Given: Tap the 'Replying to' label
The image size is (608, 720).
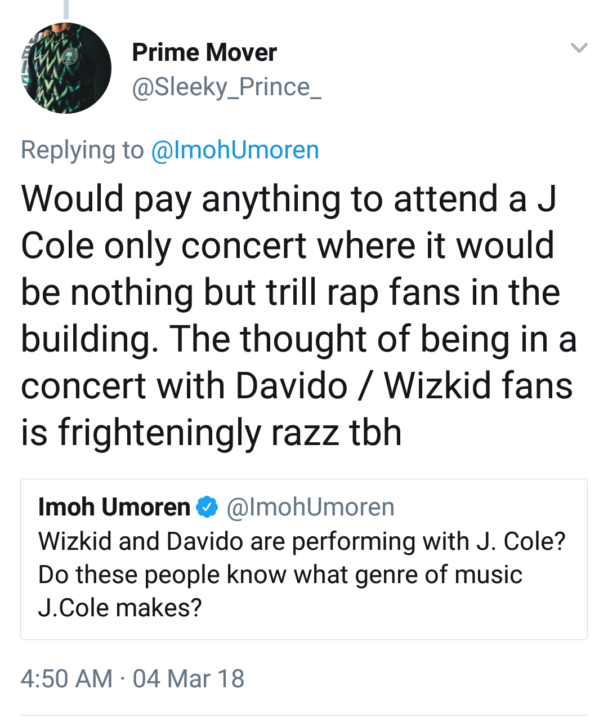Looking at the screenshot, I should pos(82,151).
